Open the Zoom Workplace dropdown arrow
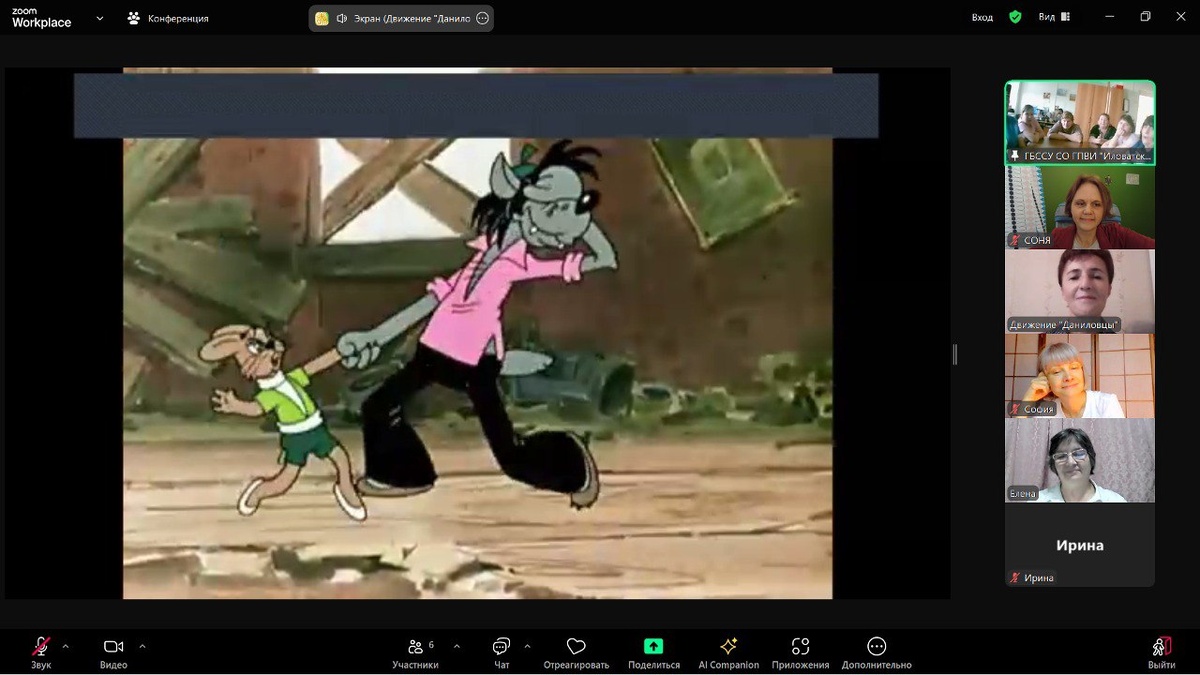Viewport: 1200px width, 675px height. 100,18
